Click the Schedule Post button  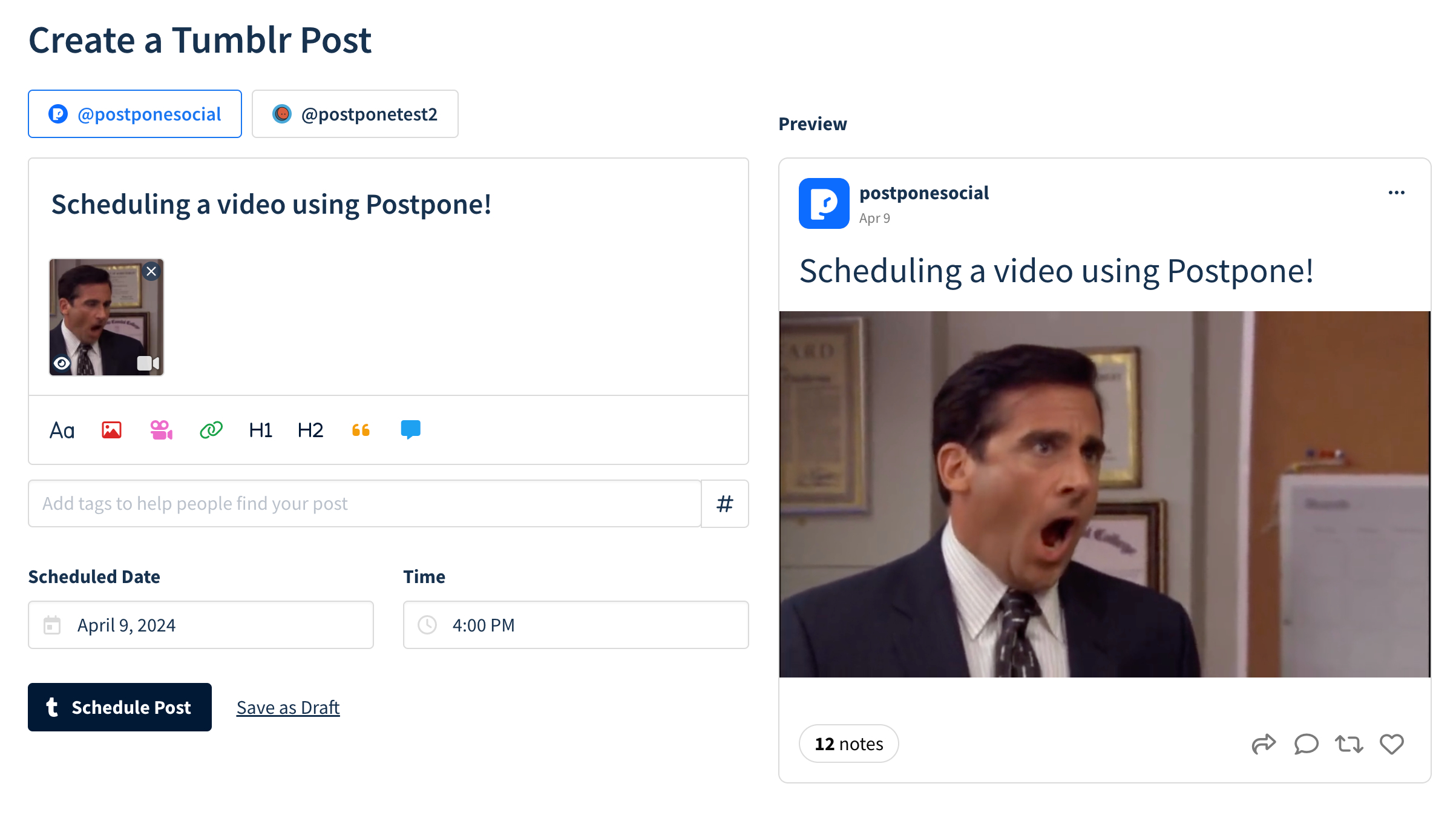[120, 707]
